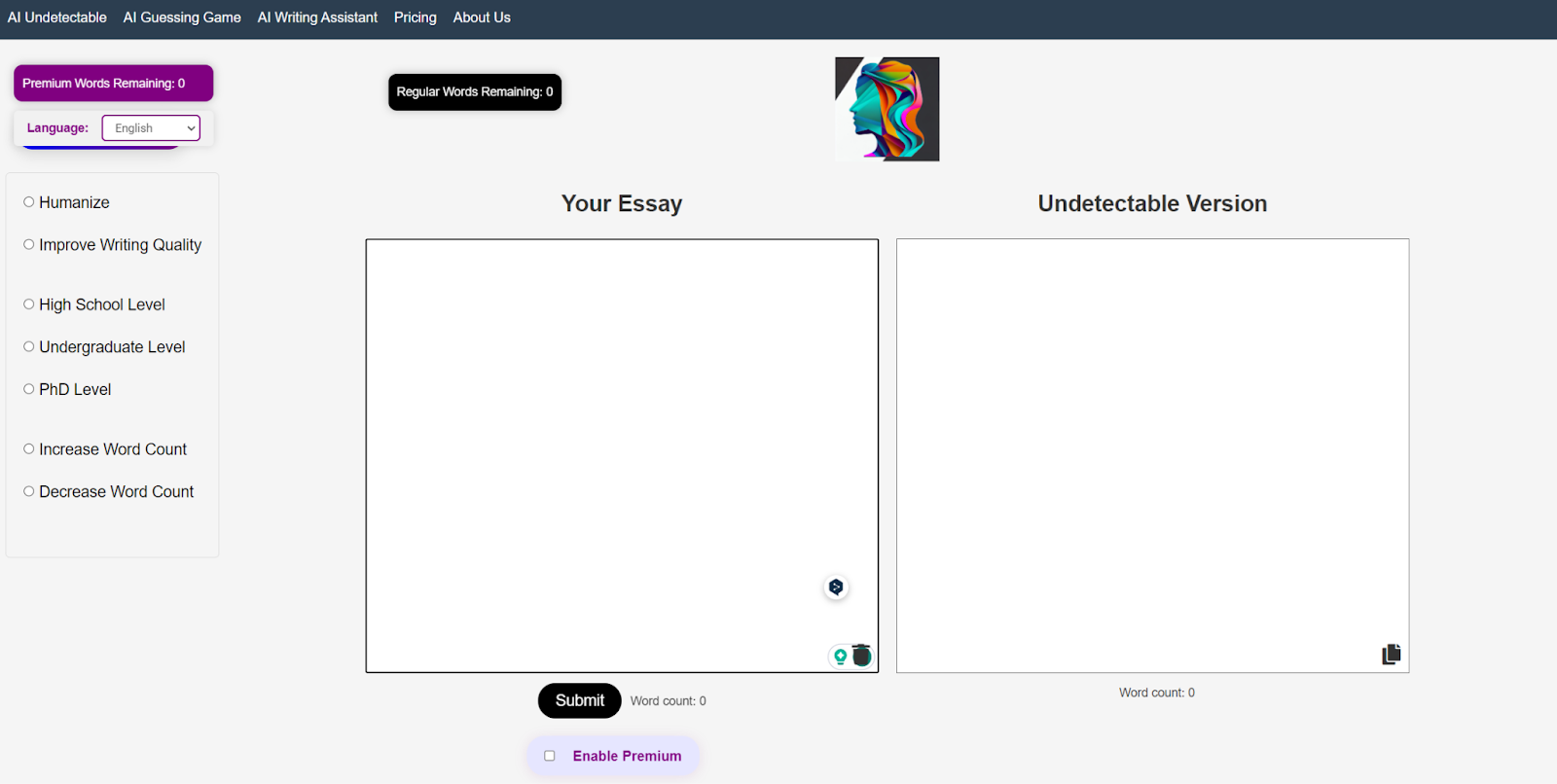Click the Regular Words Remaining badge
This screenshot has height=784, width=1557.
[x=475, y=92]
